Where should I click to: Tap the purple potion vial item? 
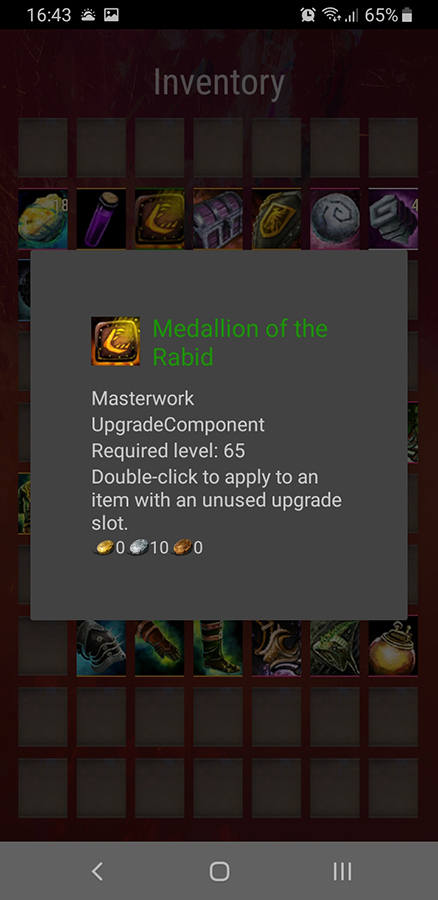pyautogui.click(x=101, y=219)
